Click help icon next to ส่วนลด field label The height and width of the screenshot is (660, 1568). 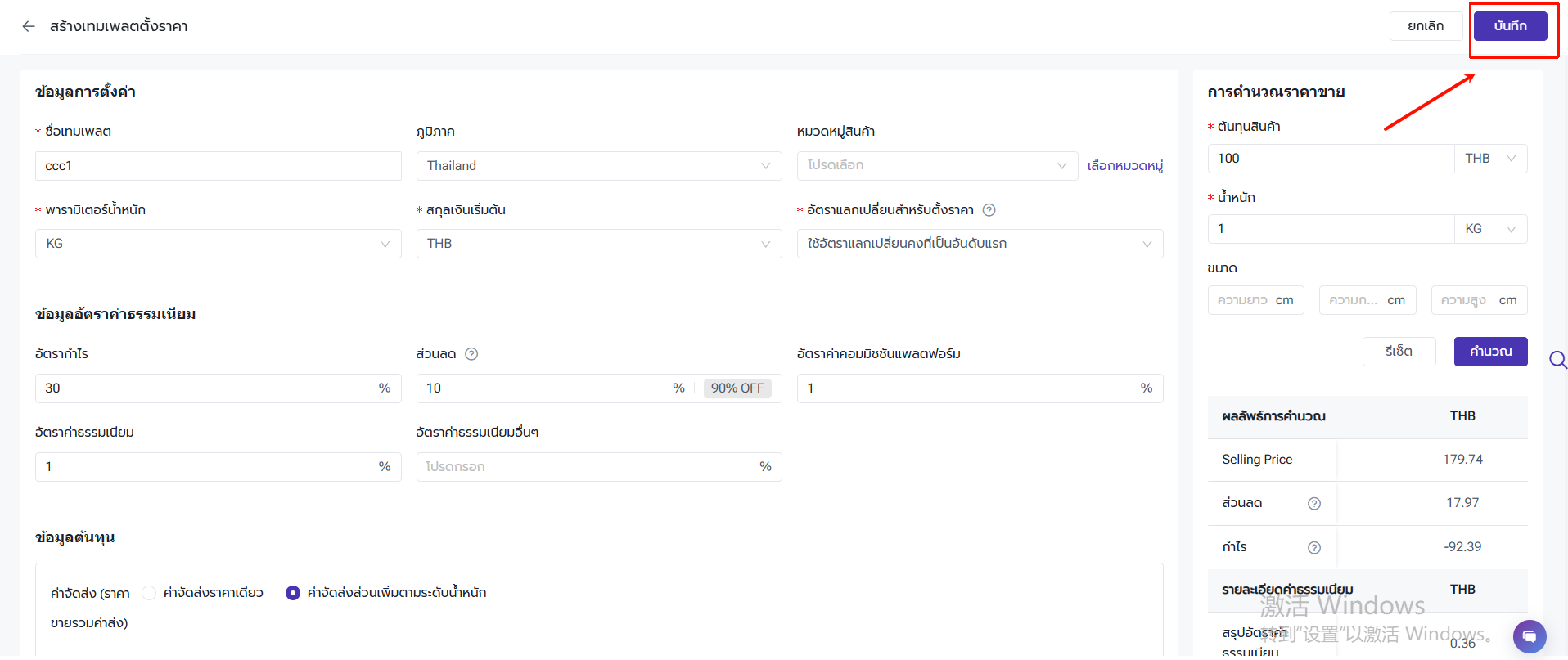tap(471, 354)
